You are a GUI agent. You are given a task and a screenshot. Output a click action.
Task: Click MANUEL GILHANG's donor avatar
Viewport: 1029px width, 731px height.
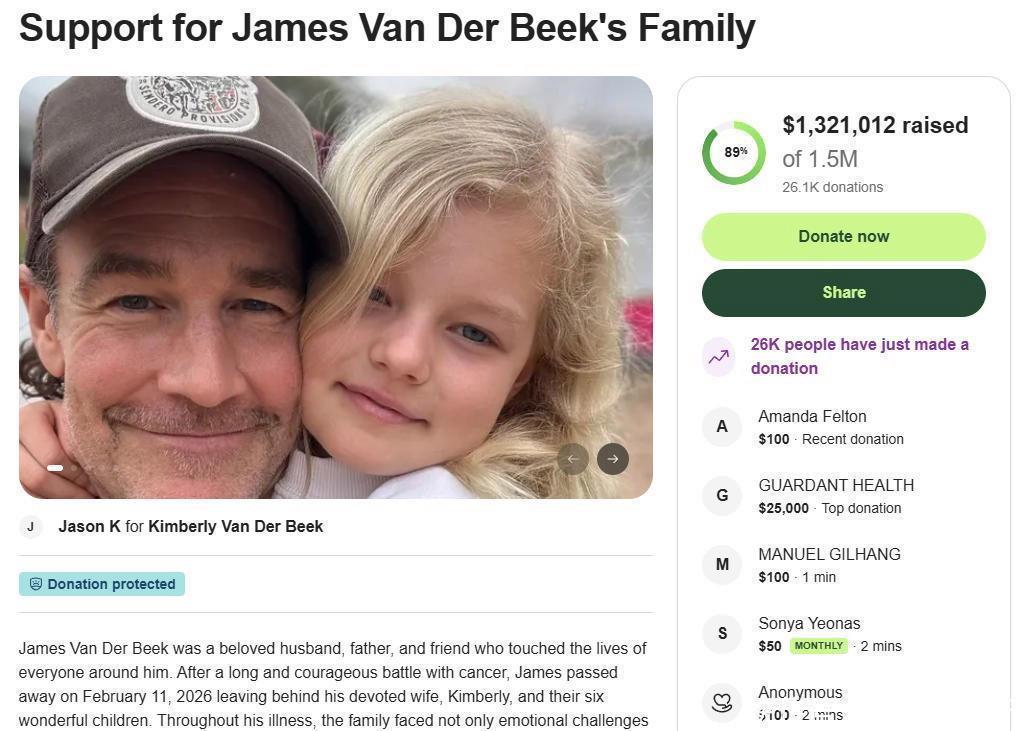pyautogui.click(x=722, y=565)
